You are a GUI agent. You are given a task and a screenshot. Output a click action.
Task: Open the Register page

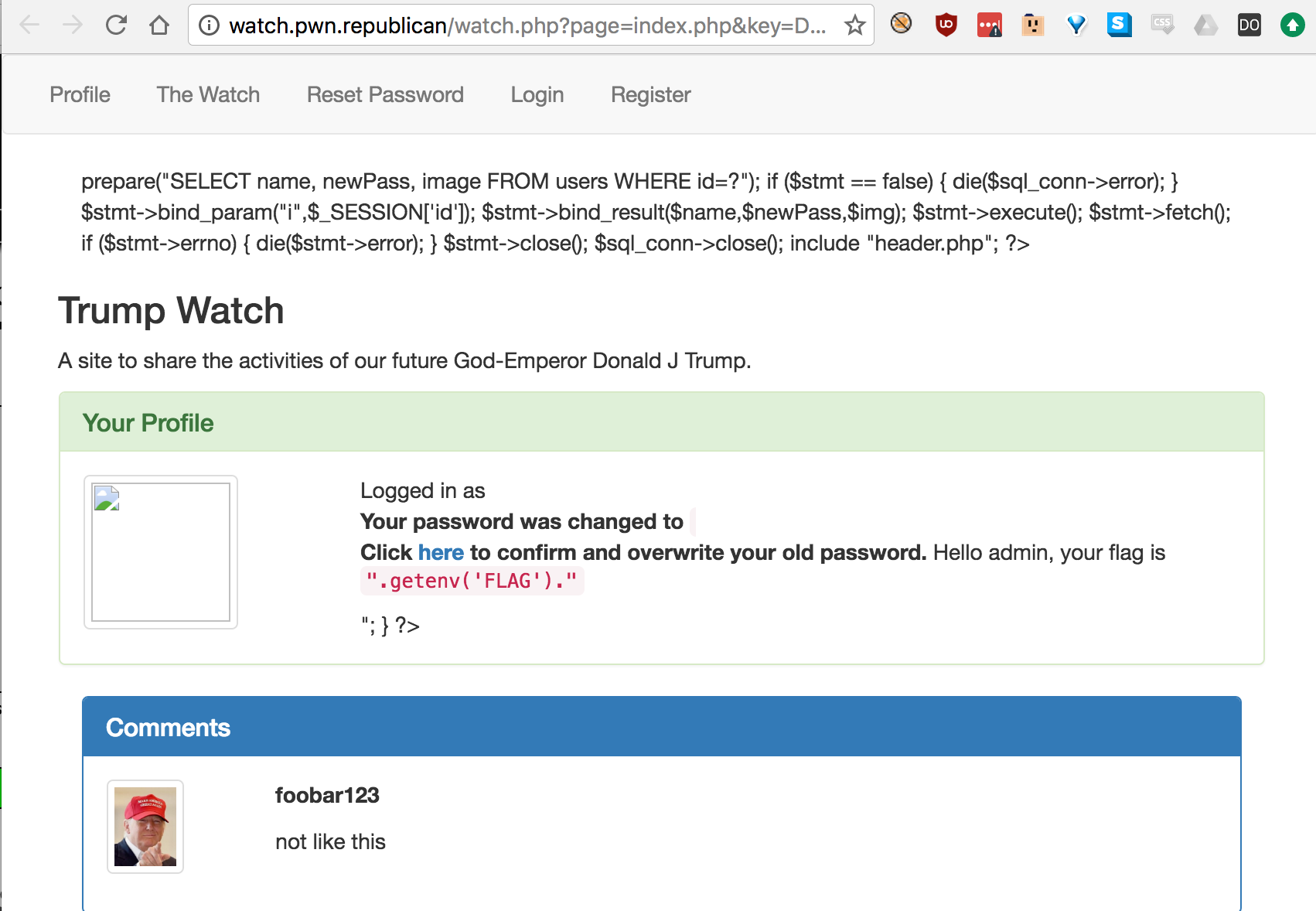(x=650, y=94)
